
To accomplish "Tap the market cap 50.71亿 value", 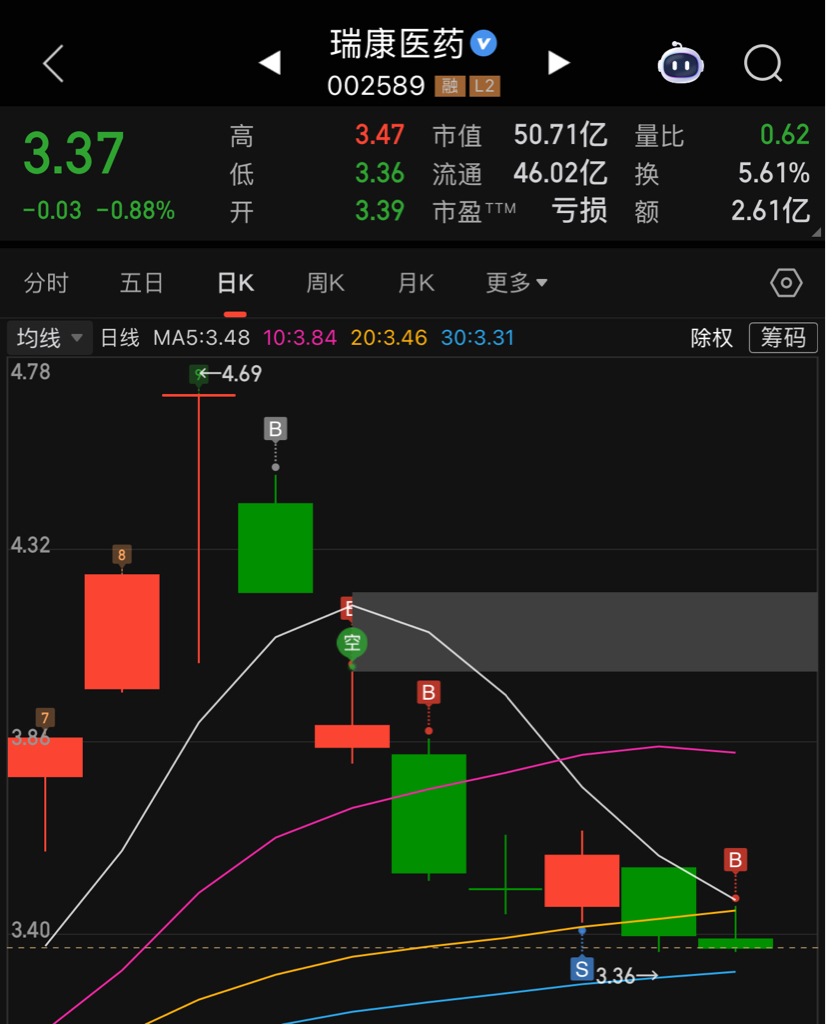I will coord(560,135).
